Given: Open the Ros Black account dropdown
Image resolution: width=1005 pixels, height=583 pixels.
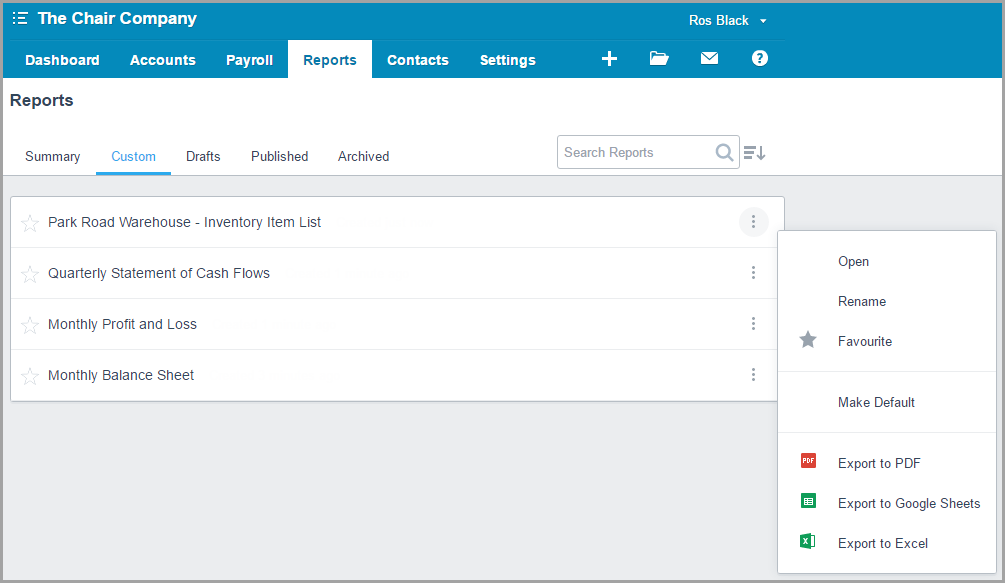Looking at the screenshot, I should click(x=728, y=20).
